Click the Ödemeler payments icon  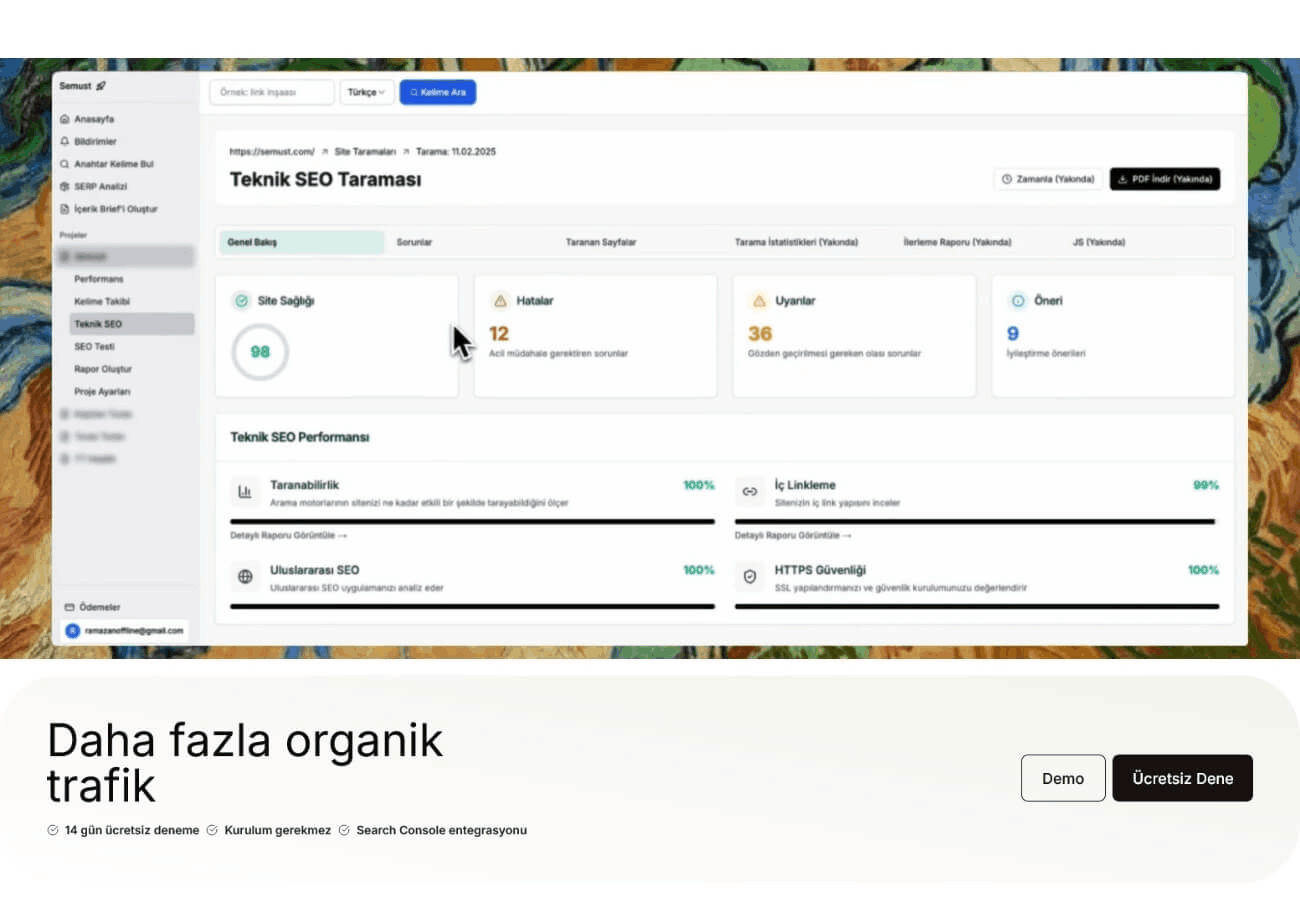pos(68,607)
